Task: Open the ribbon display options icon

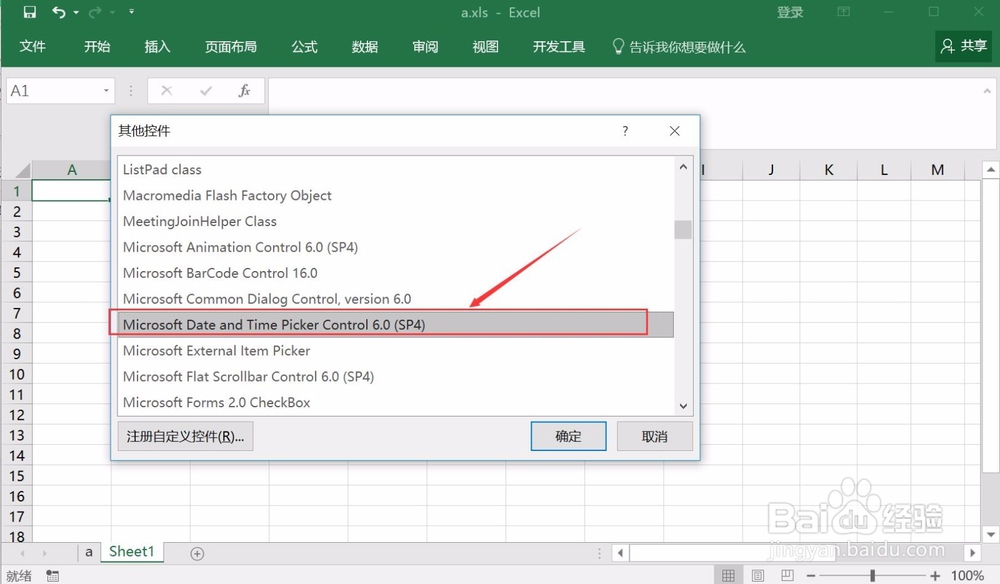Action: pos(843,11)
